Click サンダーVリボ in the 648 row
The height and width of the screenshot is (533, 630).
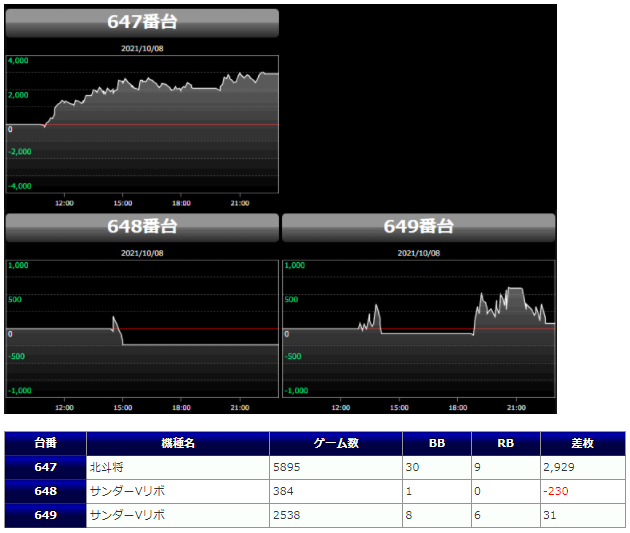127,491
